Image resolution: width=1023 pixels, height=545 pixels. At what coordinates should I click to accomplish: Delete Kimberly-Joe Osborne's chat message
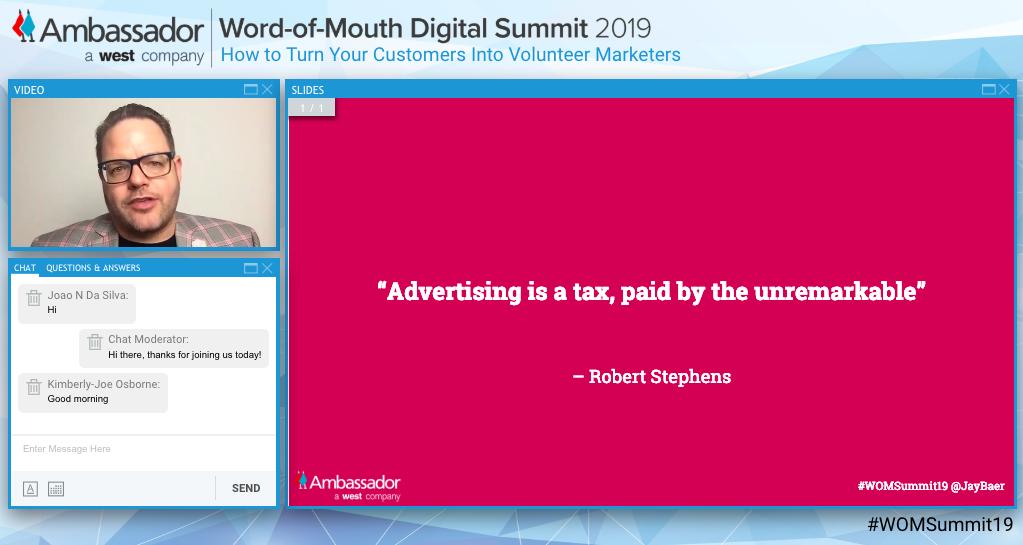click(34, 387)
